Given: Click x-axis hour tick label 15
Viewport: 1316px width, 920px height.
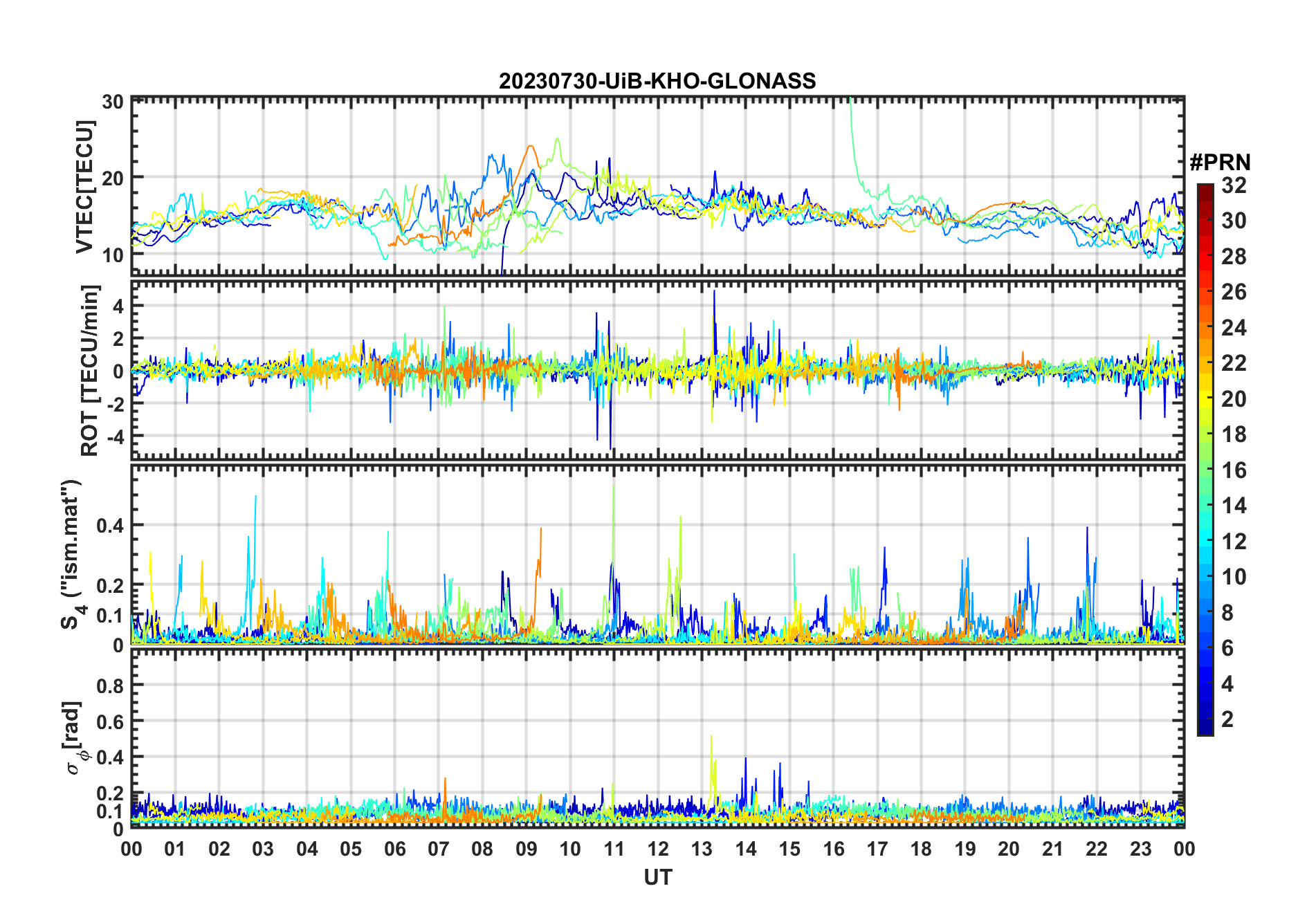Looking at the screenshot, I should pyautogui.click(x=789, y=849).
